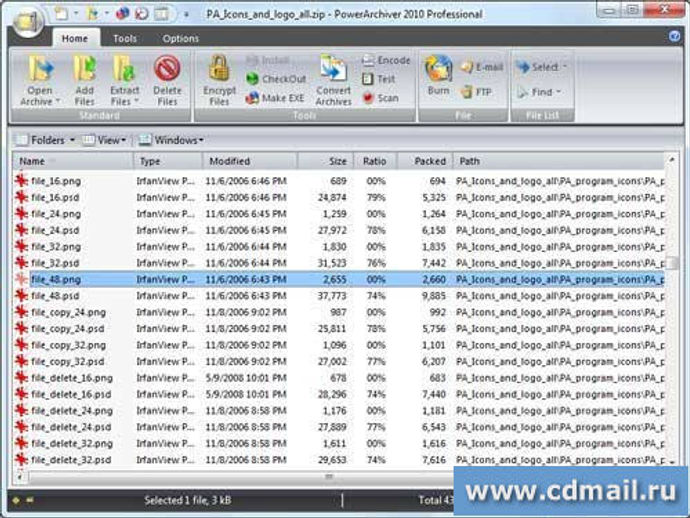The height and width of the screenshot is (518, 690).
Task: Select file_delete_24.psd in the list
Action: [x=71, y=427]
